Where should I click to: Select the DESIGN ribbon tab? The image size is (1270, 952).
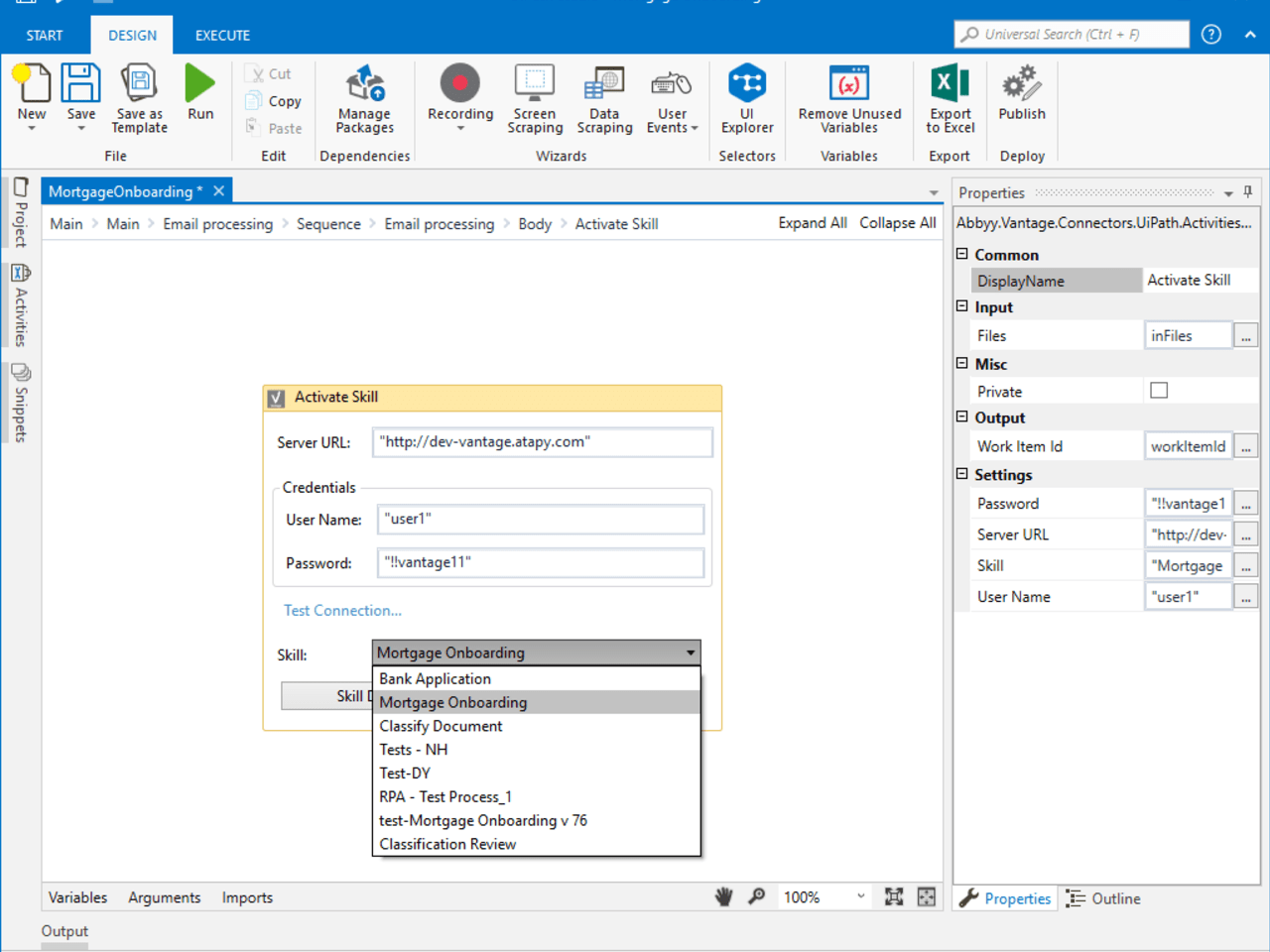tap(132, 35)
